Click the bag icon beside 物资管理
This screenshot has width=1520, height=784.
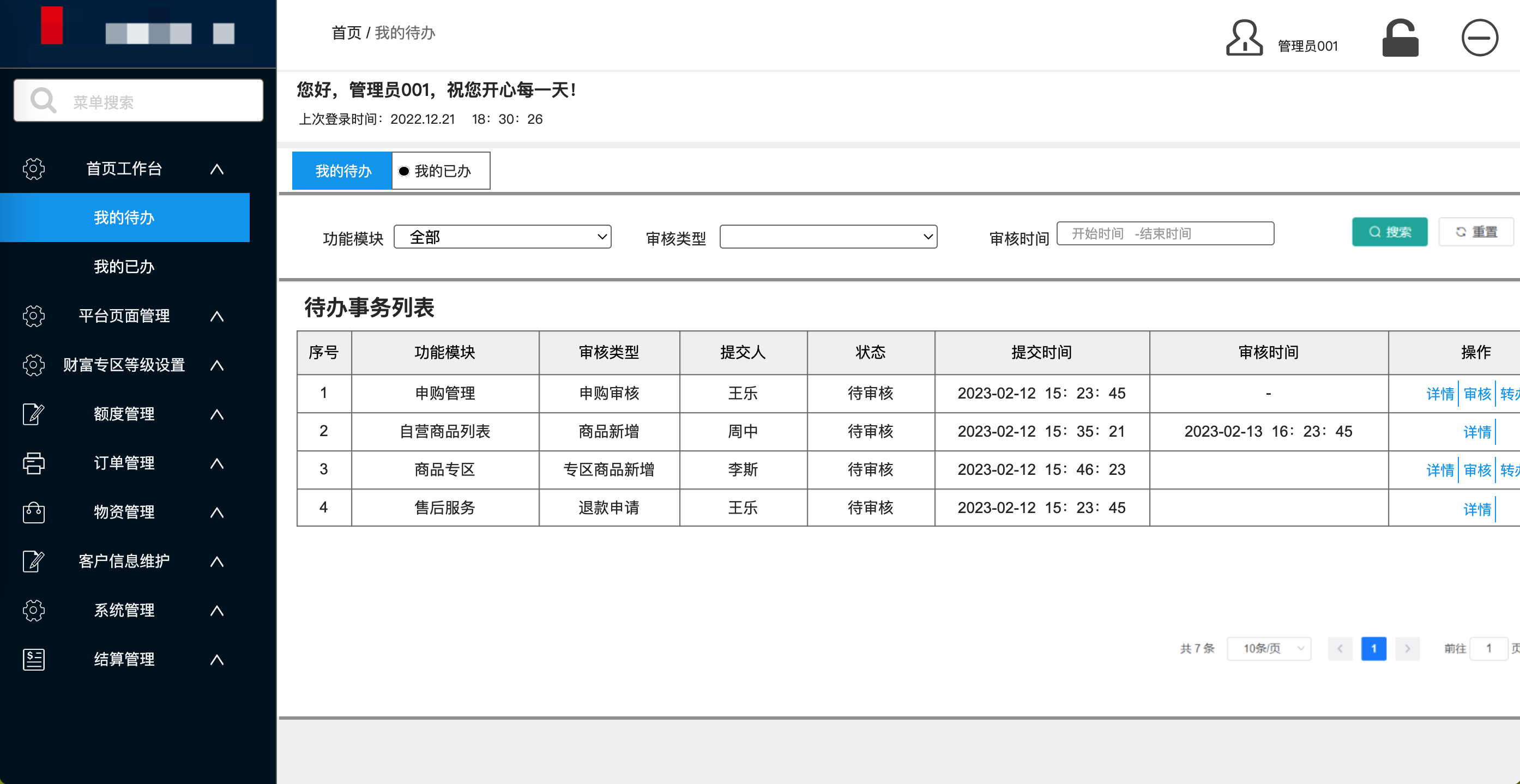[x=33, y=512]
